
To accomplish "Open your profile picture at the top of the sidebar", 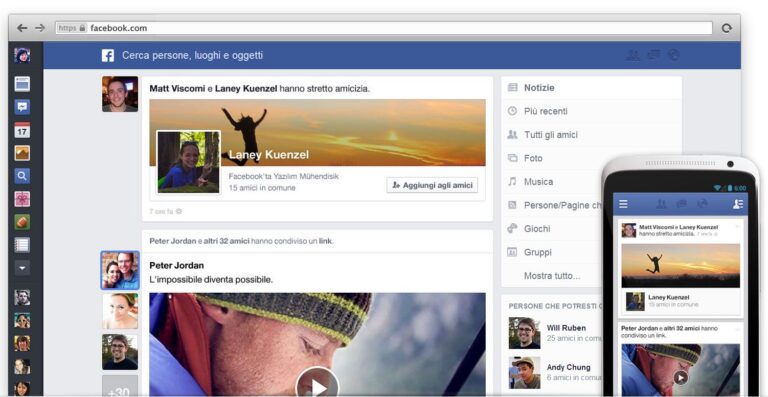I will point(22,55).
